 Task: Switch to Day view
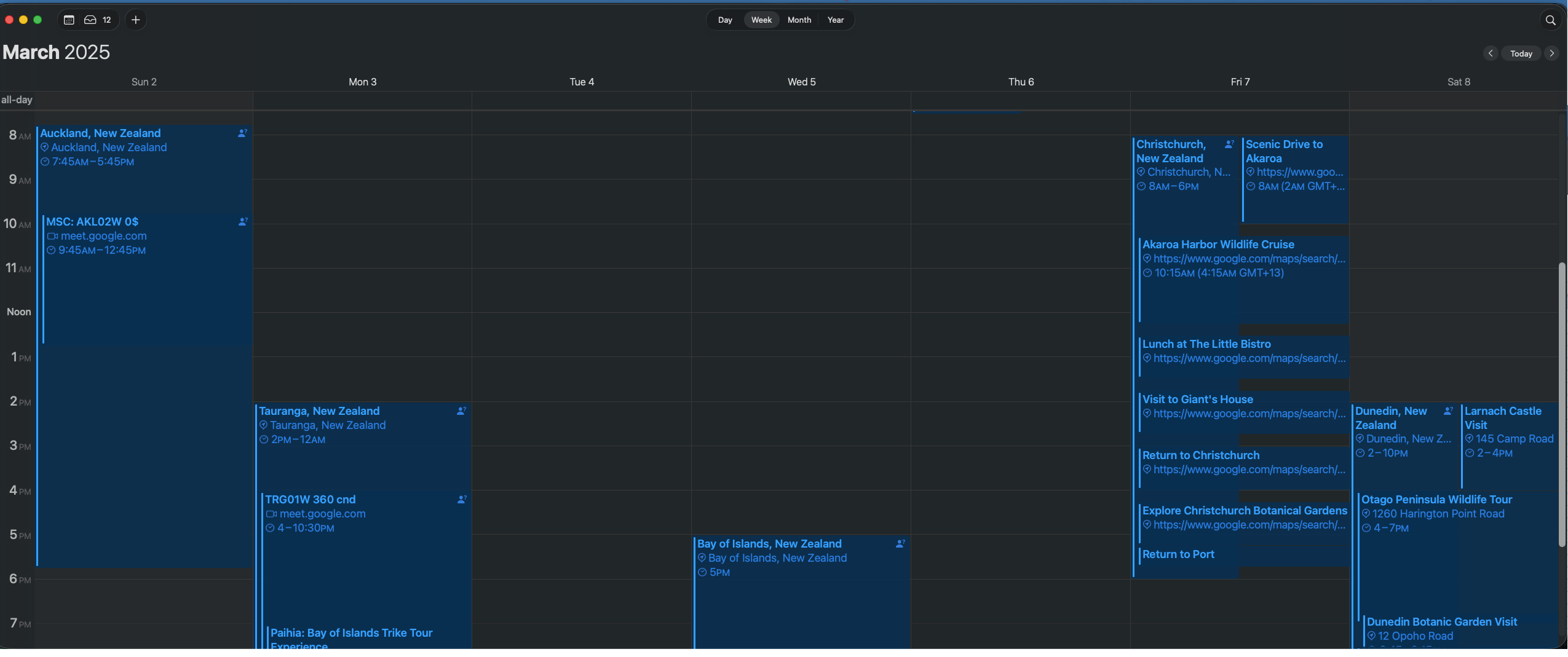point(725,20)
